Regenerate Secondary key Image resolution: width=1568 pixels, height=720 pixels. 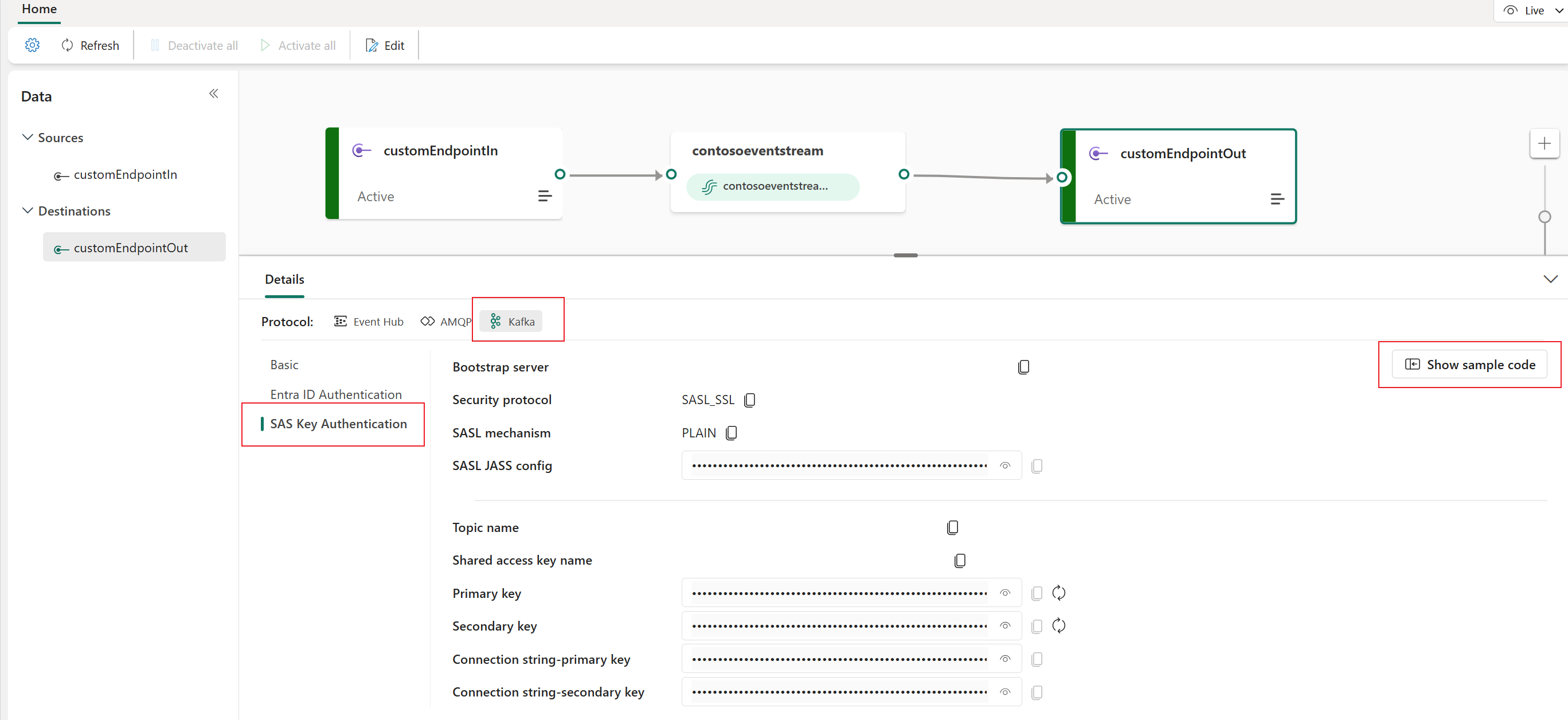click(1059, 625)
